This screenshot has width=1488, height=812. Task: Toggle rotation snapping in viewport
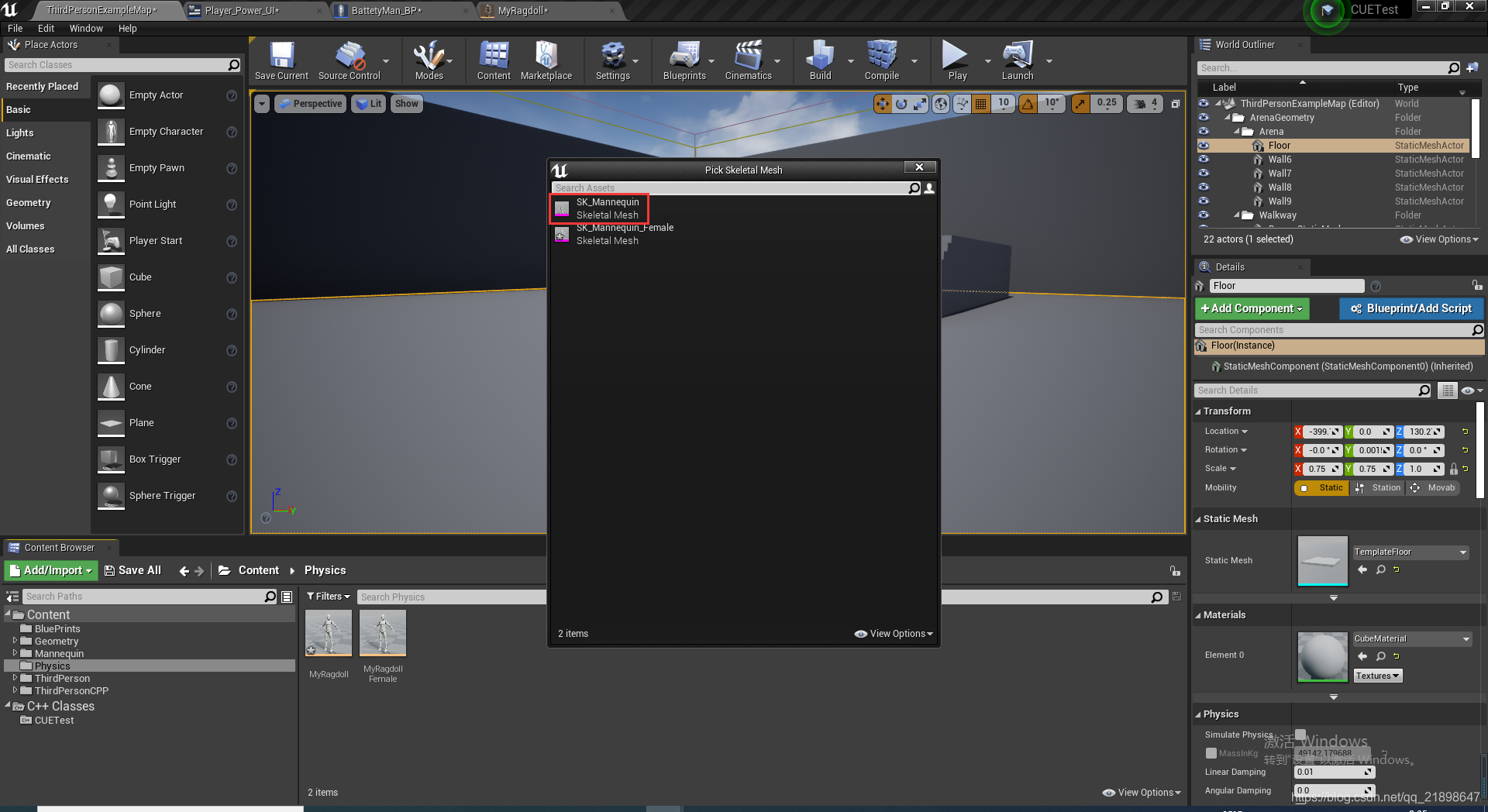(1028, 104)
